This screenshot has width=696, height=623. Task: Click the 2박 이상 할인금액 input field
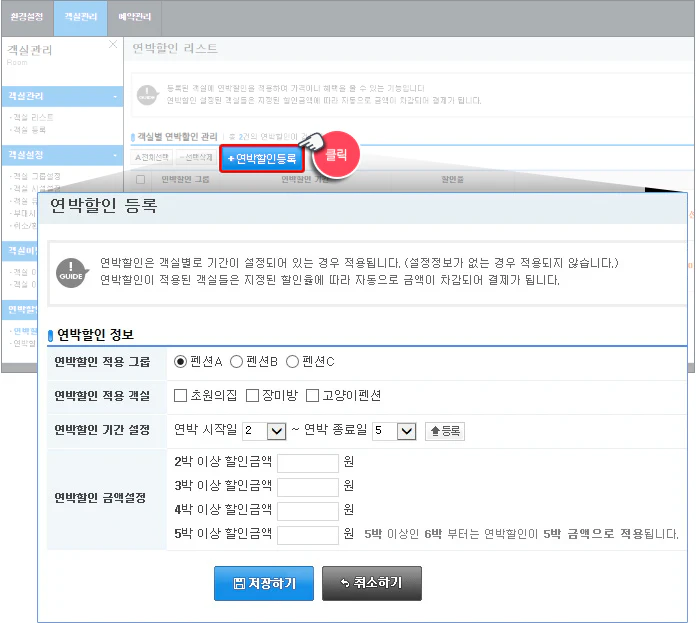[308, 463]
